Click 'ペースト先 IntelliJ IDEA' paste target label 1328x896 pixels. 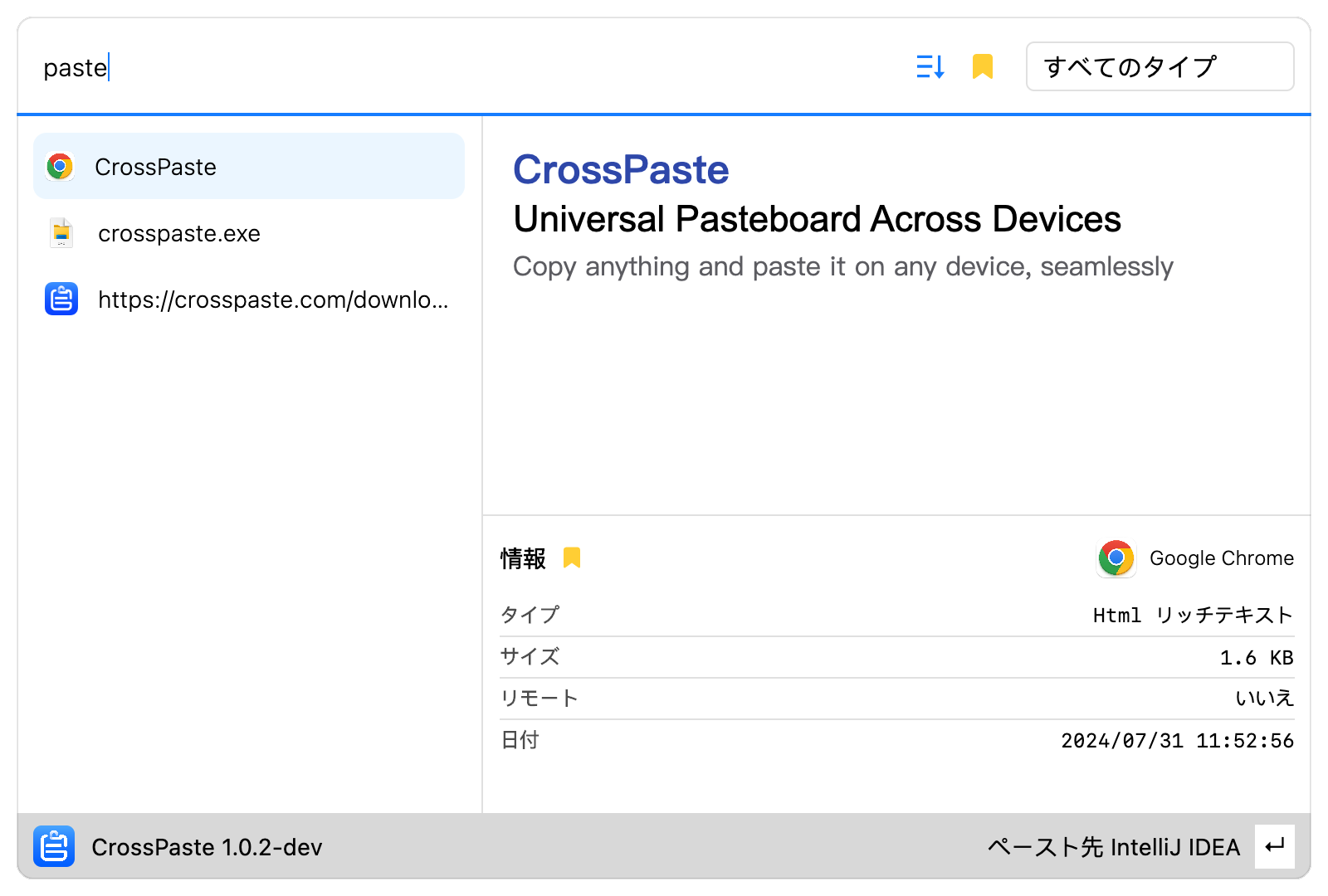[1114, 847]
